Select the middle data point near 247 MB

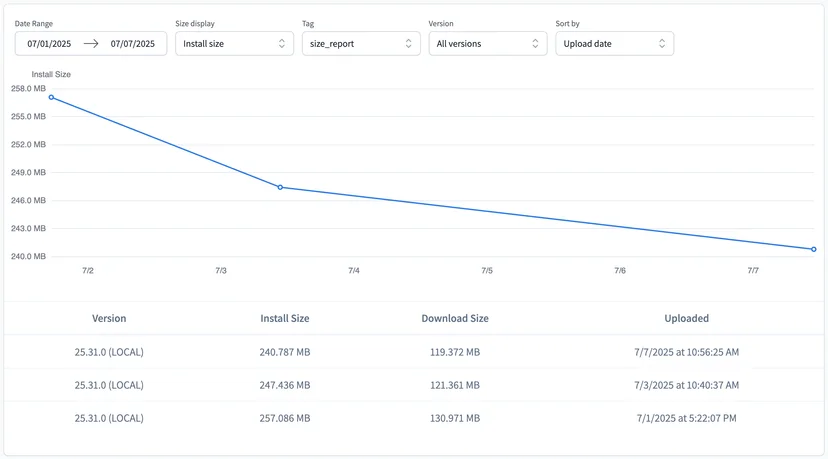280,187
